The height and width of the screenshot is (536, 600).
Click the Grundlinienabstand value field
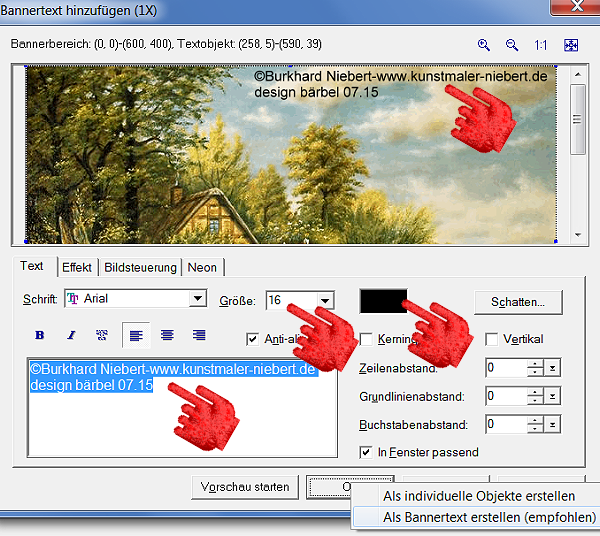(x=506, y=396)
